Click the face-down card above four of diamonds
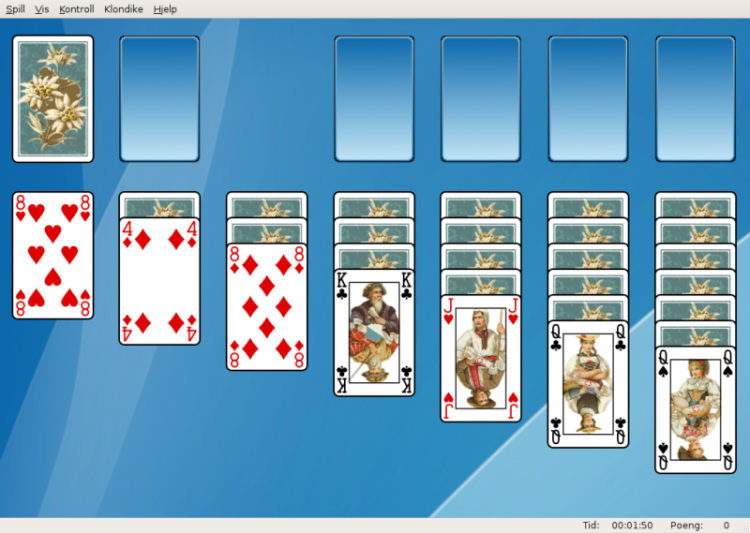Screen dimensions: 750x533 coord(159,205)
